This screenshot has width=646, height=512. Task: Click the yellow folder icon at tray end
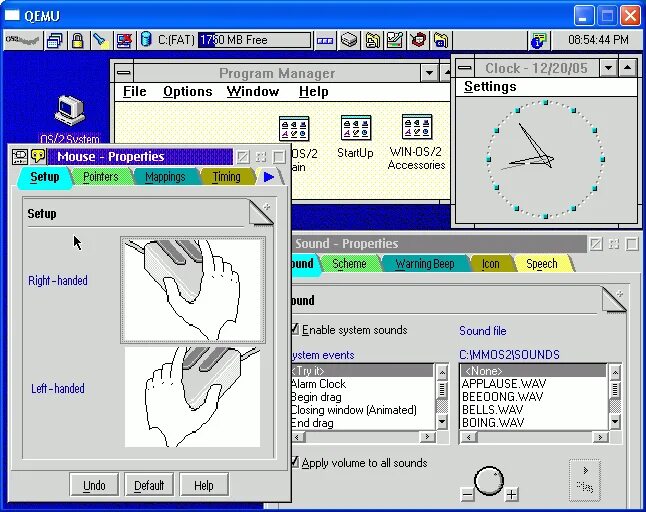point(441,40)
